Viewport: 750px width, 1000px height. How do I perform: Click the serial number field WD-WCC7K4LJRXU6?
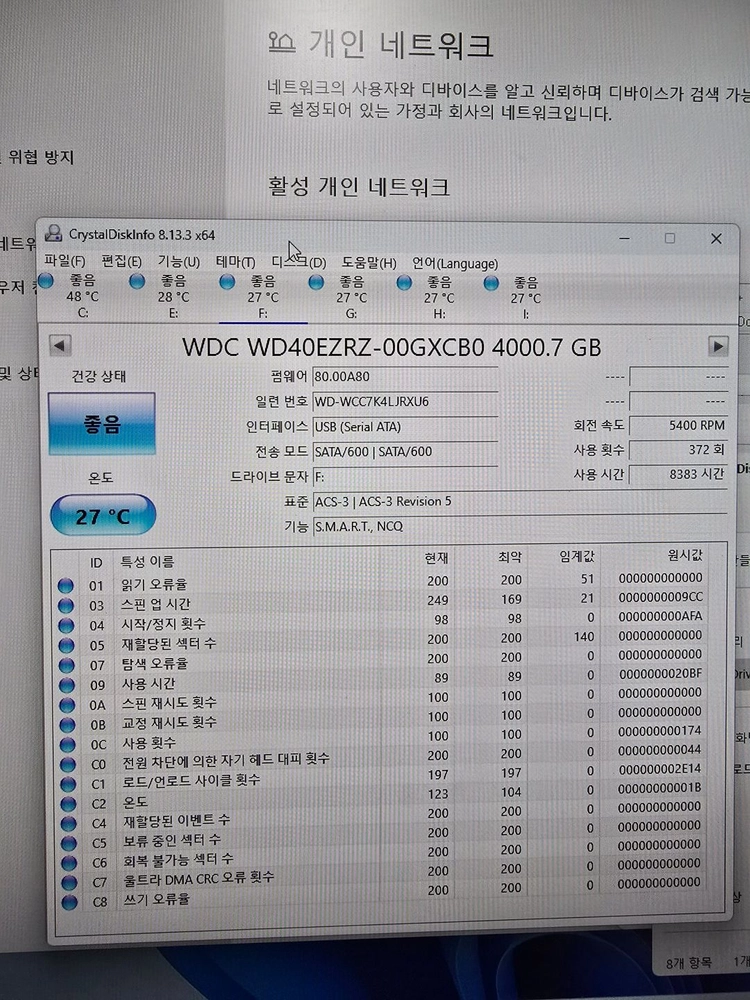(x=405, y=401)
